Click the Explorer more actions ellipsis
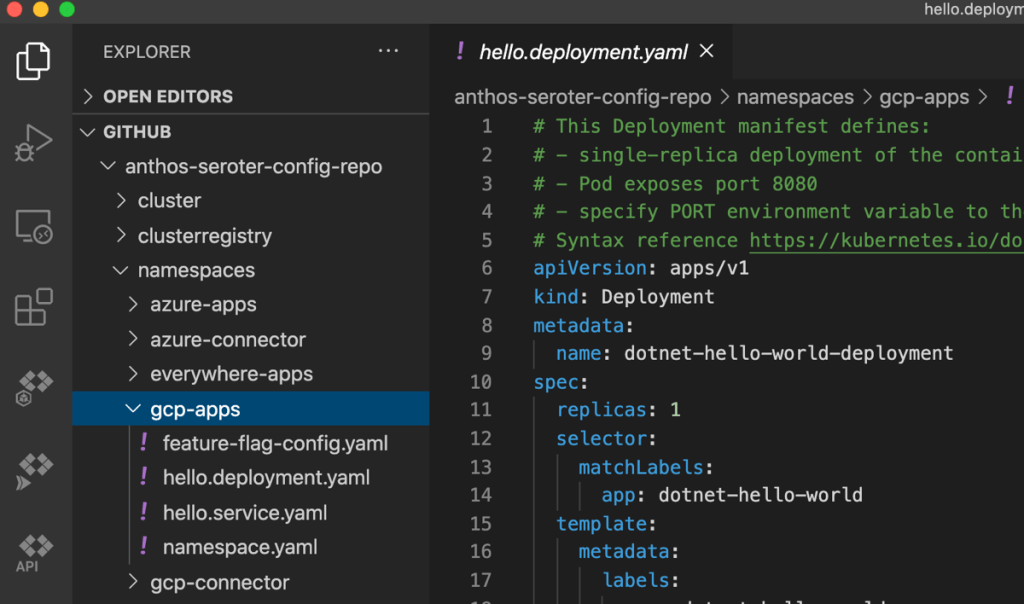 pyautogui.click(x=388, y=52)
